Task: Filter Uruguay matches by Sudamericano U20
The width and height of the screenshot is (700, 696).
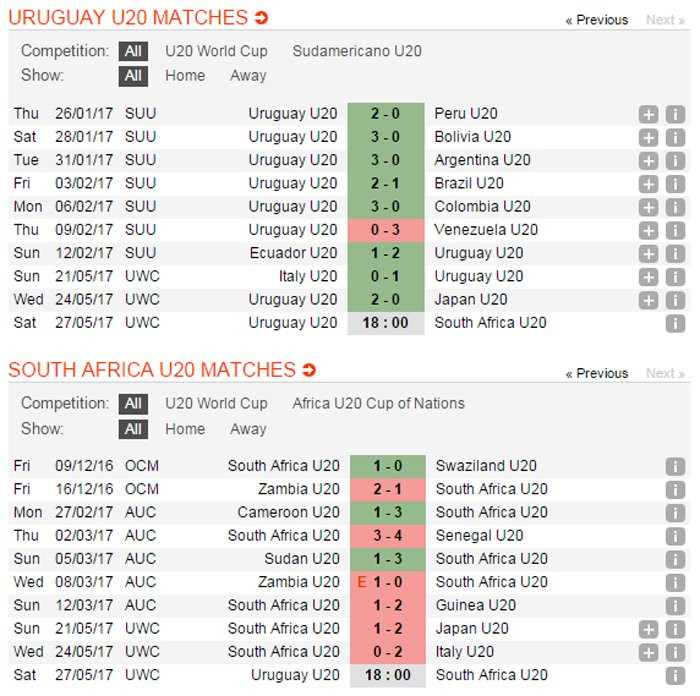Action: pos(357,51)
